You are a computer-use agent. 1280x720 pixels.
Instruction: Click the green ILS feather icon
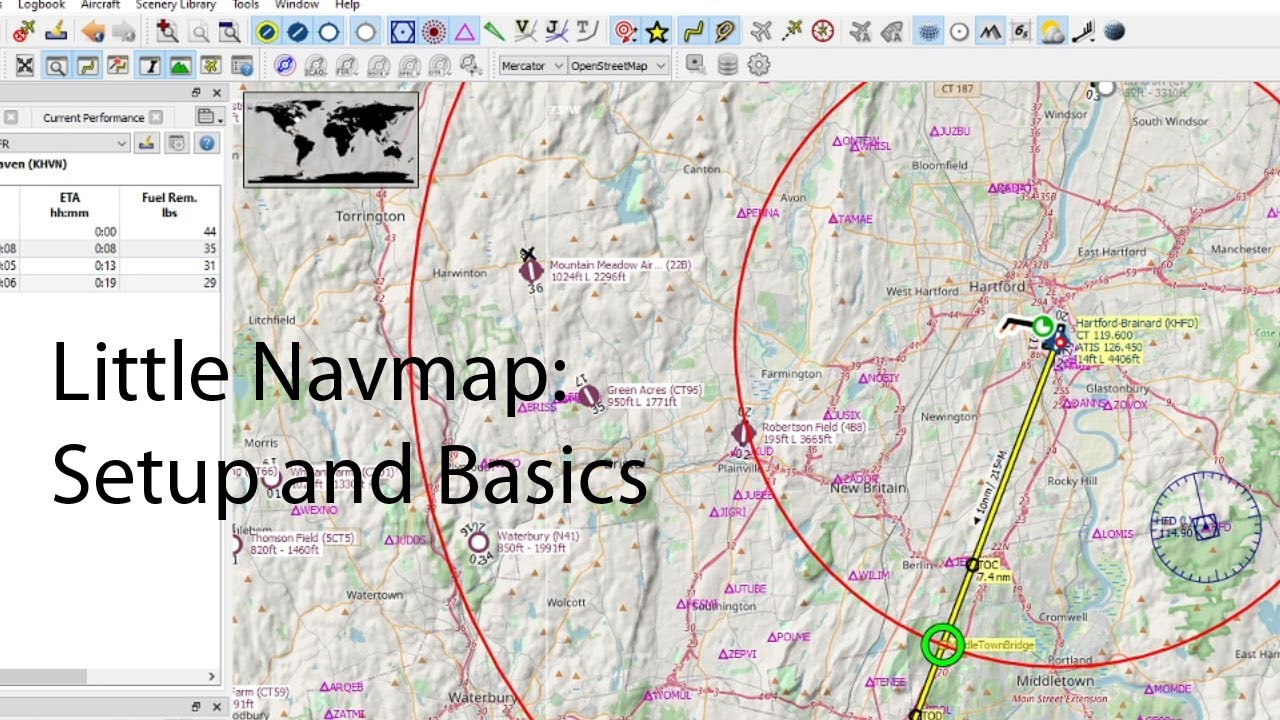point(494,32)
